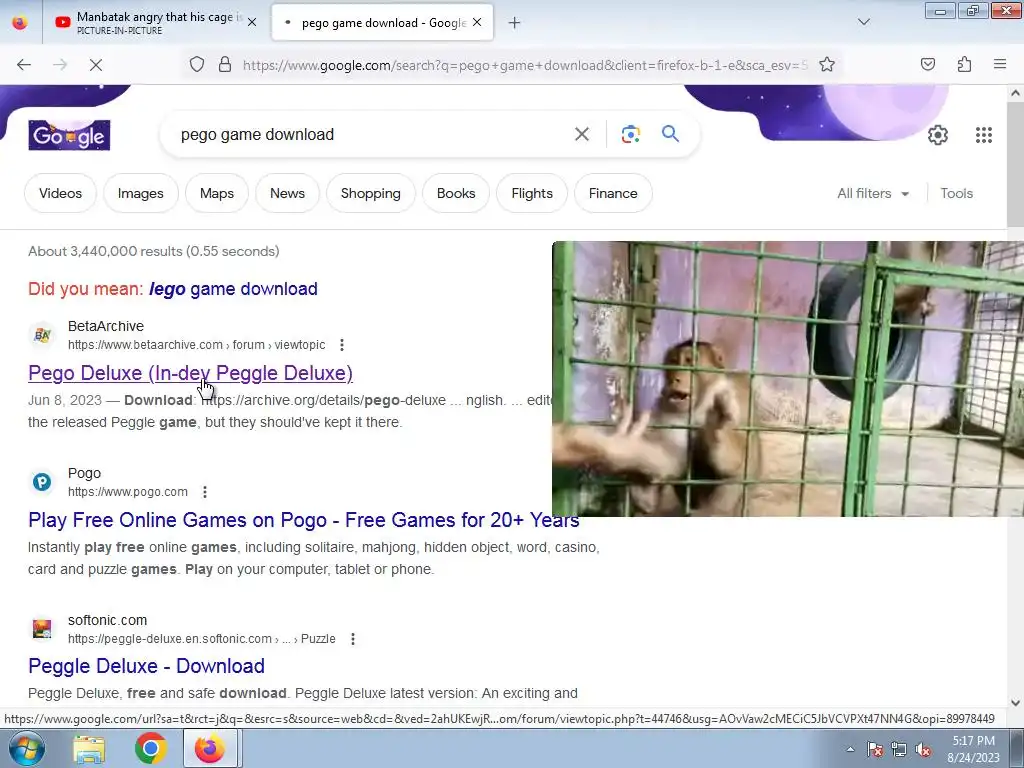
Task: Open network tray icon
Action: (x=899, y=749)
